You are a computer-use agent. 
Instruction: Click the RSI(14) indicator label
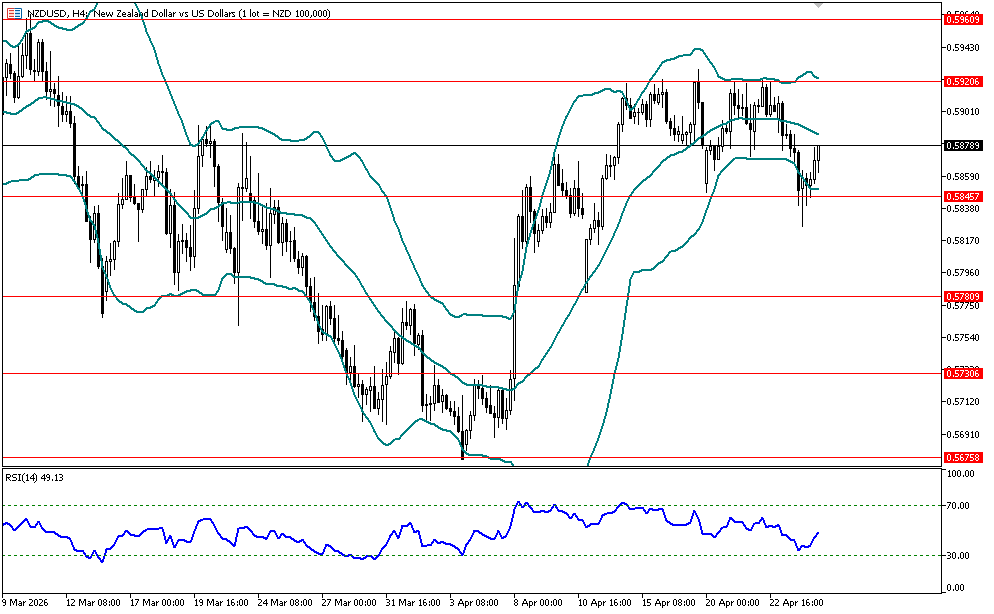(33, 478)
